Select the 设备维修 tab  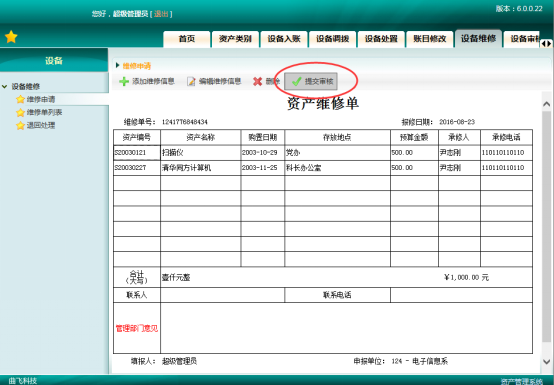pos(478,38)
